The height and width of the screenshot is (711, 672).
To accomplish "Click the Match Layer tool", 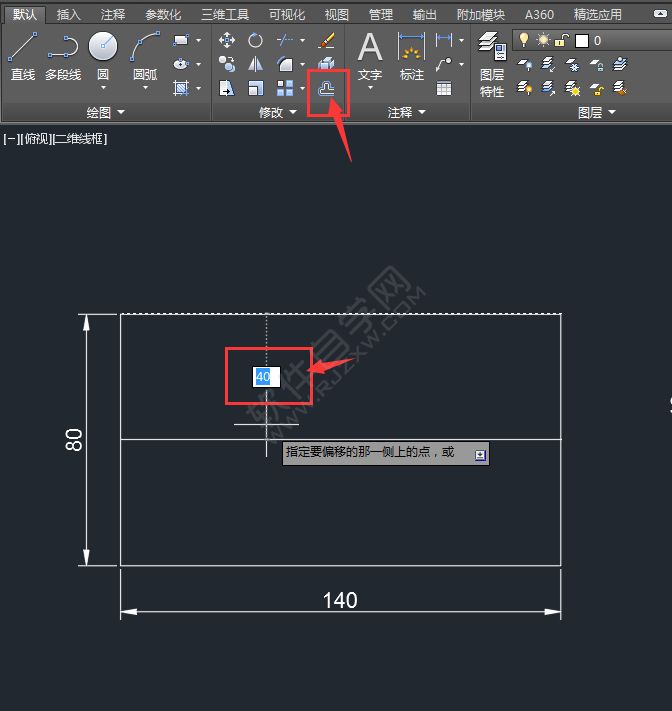I will coord(620,88).
